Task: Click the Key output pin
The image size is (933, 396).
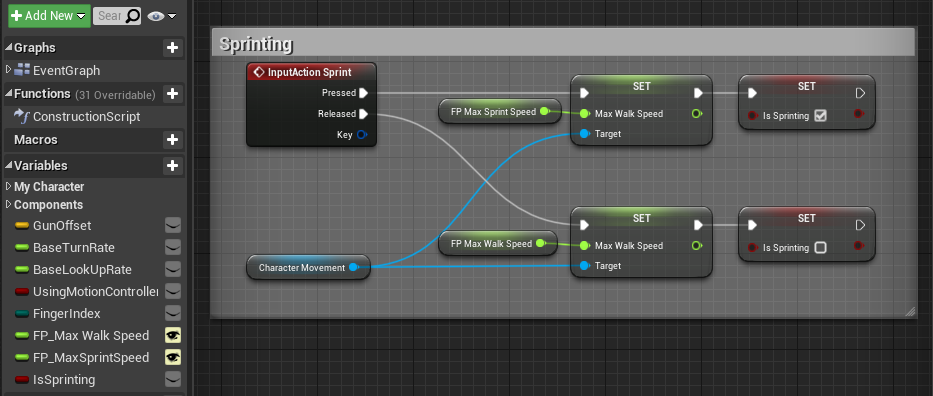Action: coord(362,135)
